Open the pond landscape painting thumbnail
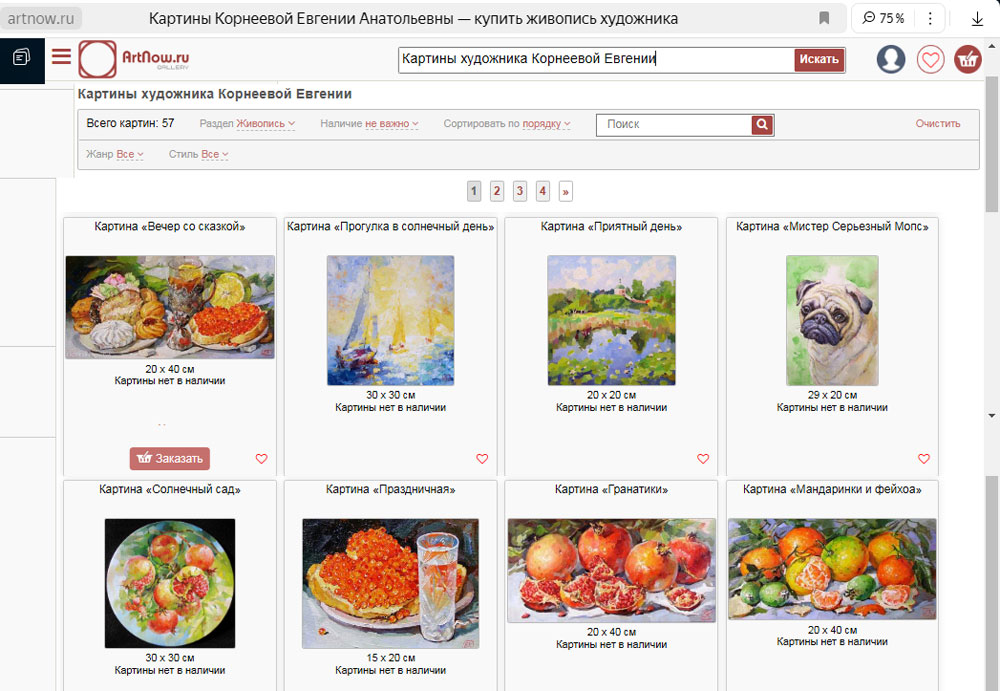Viewport: 1000px width, 691px height. coord(611,320)
